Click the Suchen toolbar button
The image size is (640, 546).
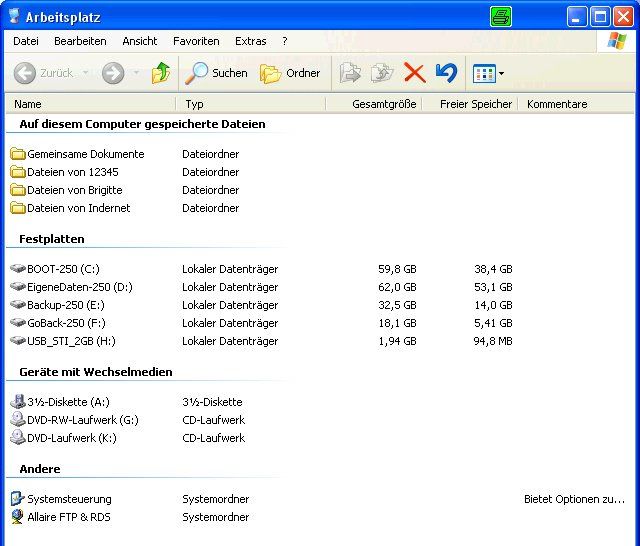coord(217,73)
